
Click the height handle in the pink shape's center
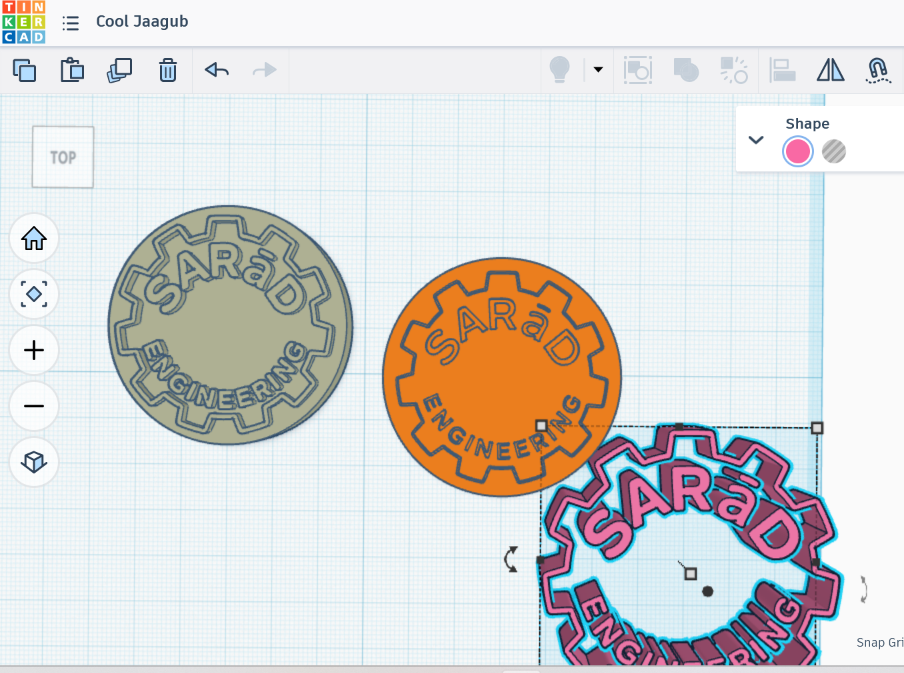point(690,573)
